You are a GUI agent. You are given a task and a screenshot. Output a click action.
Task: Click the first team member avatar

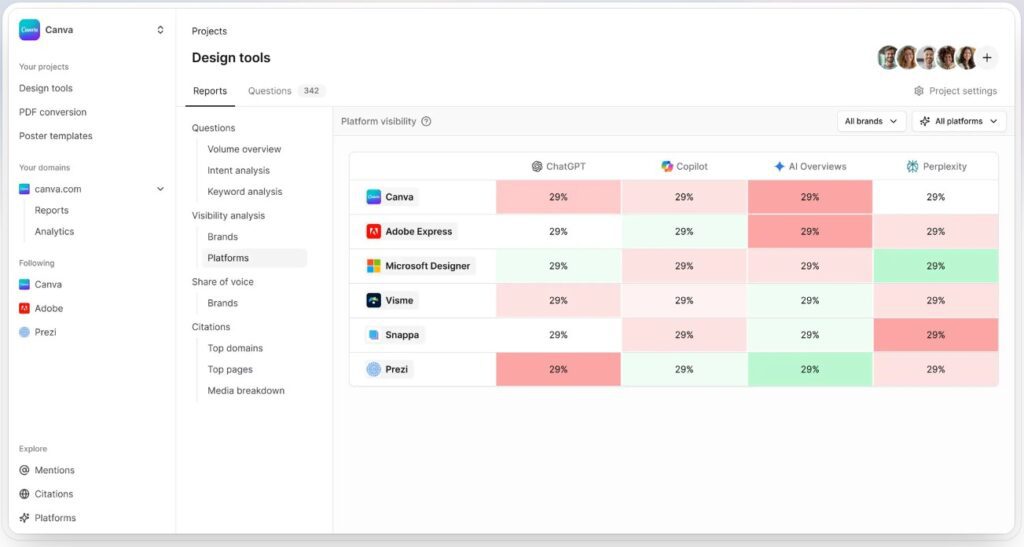coord(888,57)
